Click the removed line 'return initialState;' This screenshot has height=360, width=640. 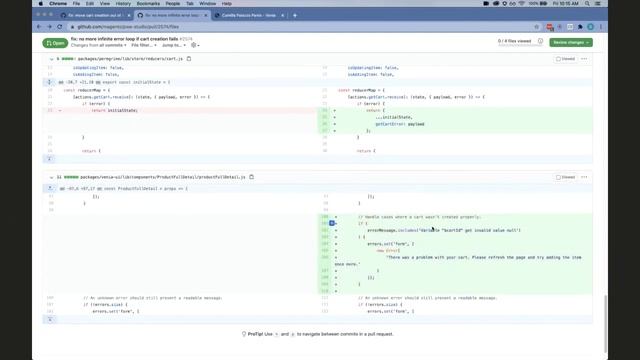point(114,110)
